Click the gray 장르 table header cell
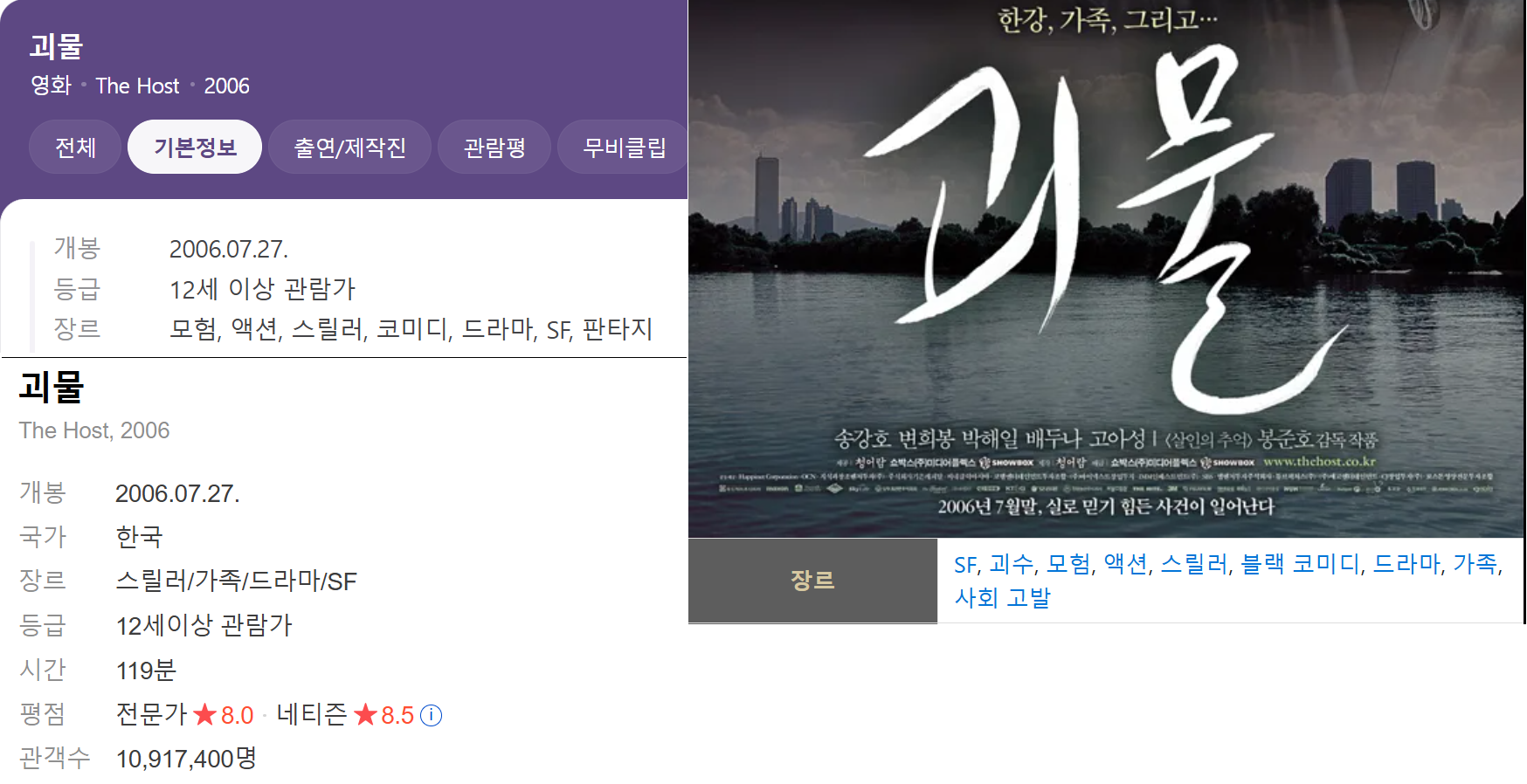Image resolution: width=1527 pixels, height=784 pixels. [812, 581]
